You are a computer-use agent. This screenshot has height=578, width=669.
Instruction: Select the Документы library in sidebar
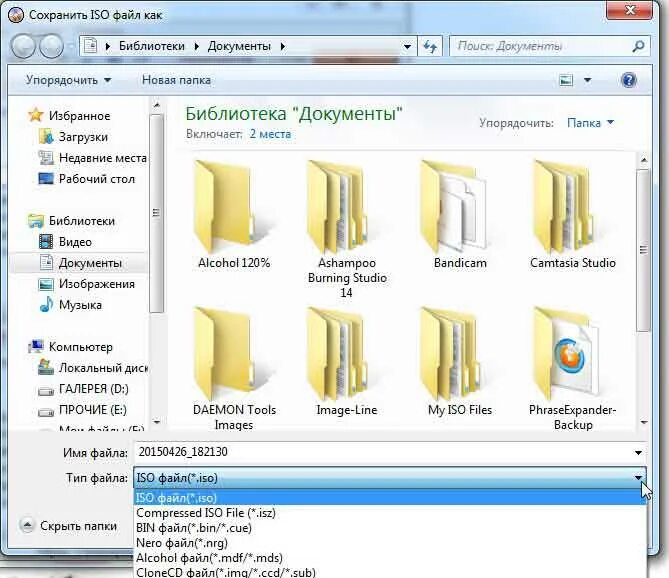(x=90, y=263)
